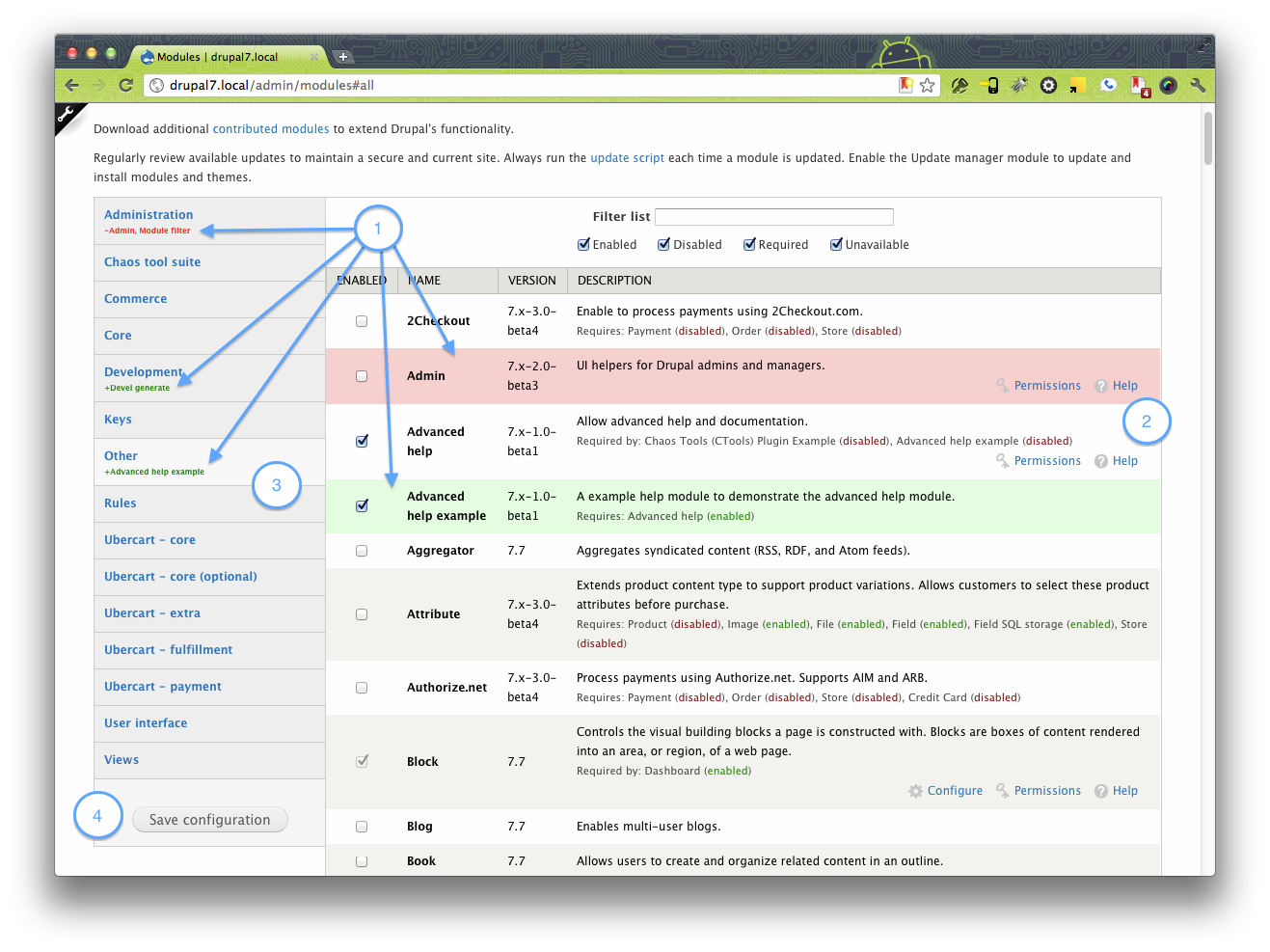Open the yellow sticky note extension
Screen dimensions: 1270x952
(x=1077, y=85)
